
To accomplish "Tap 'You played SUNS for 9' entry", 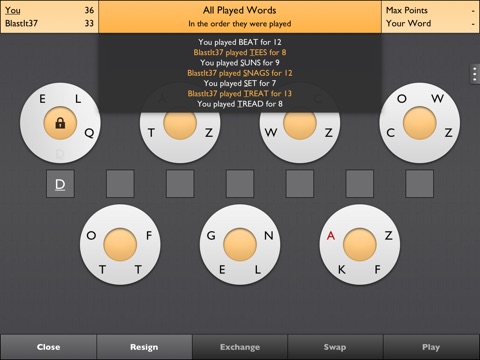I will click(x=240, y=63).
